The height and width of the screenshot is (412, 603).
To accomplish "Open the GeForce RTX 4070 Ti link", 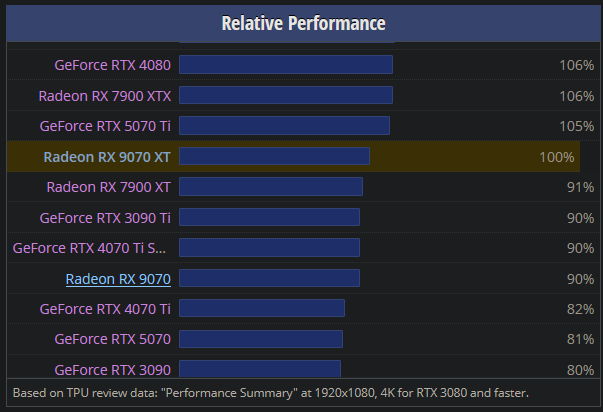I will [105, 309].
